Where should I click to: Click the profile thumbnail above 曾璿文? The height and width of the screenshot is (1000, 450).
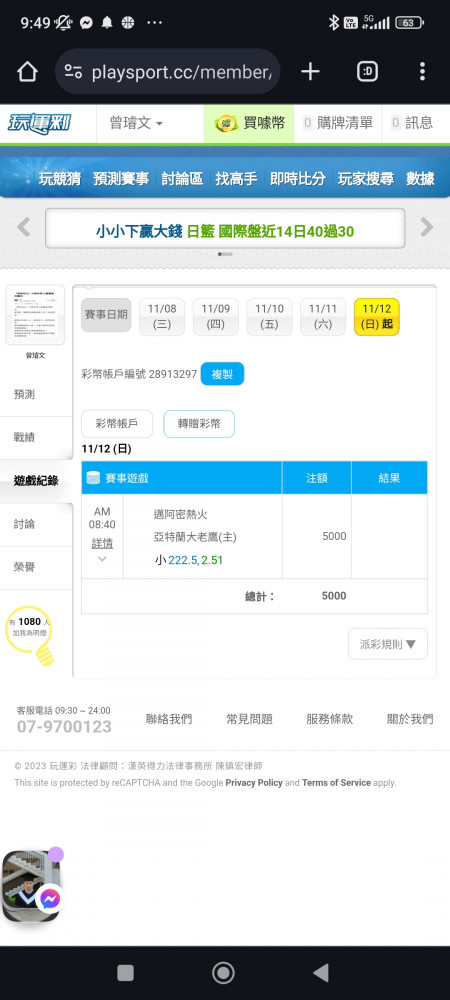[35, 315]
